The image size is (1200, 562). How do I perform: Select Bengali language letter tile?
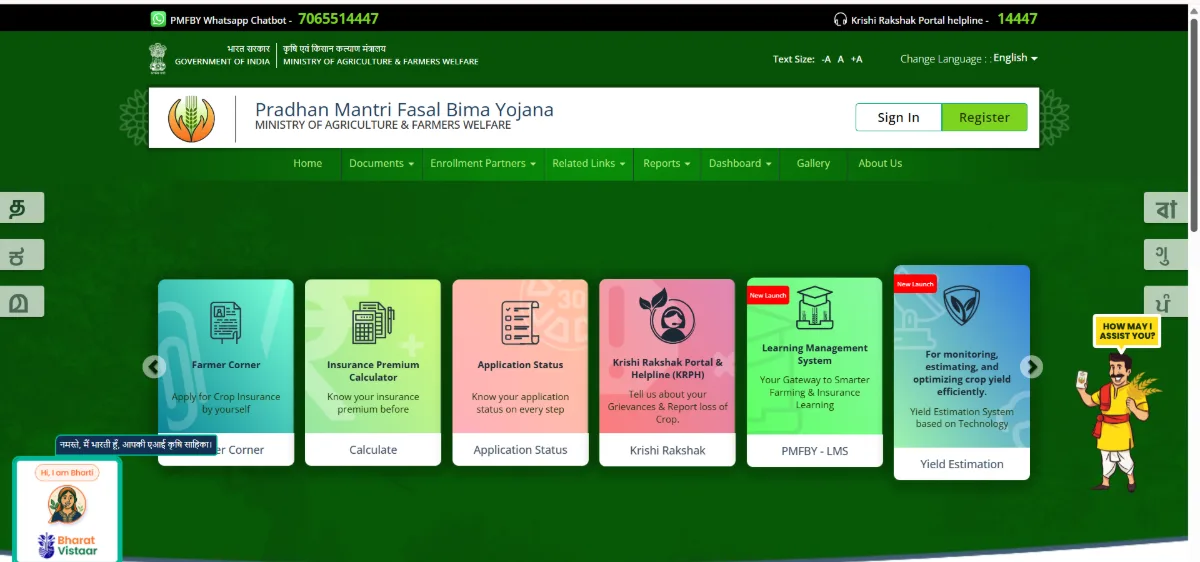[x=1167, y=208]
